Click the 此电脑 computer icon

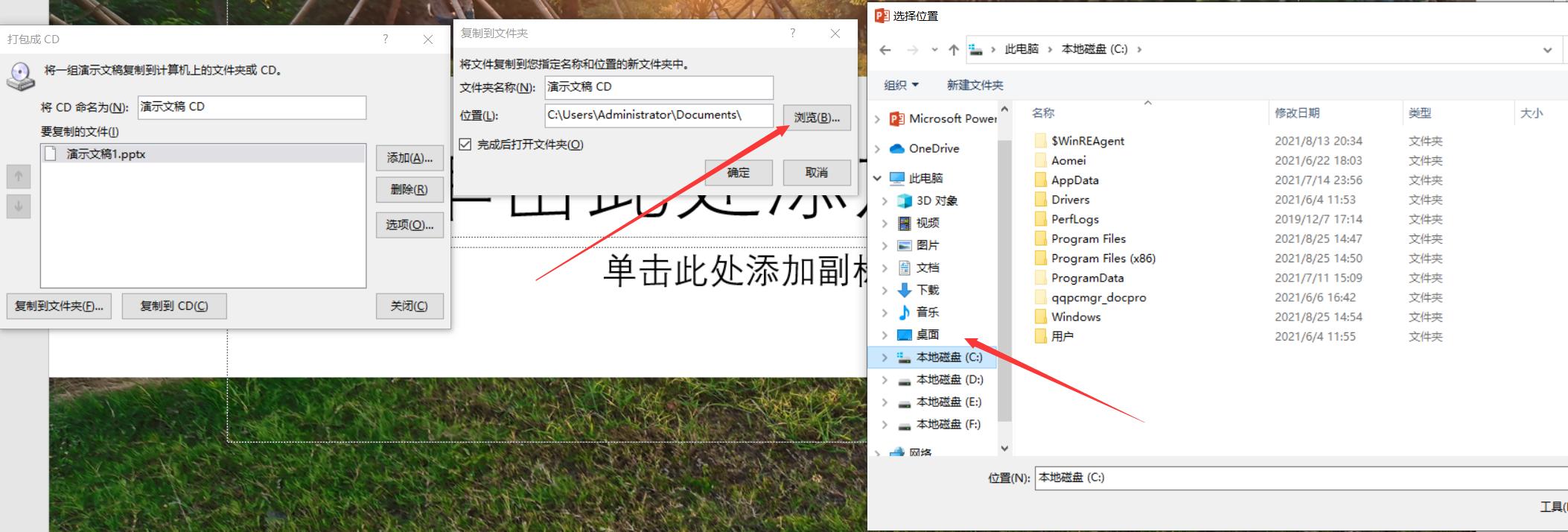pyautogui.click(x=897, y=178)
